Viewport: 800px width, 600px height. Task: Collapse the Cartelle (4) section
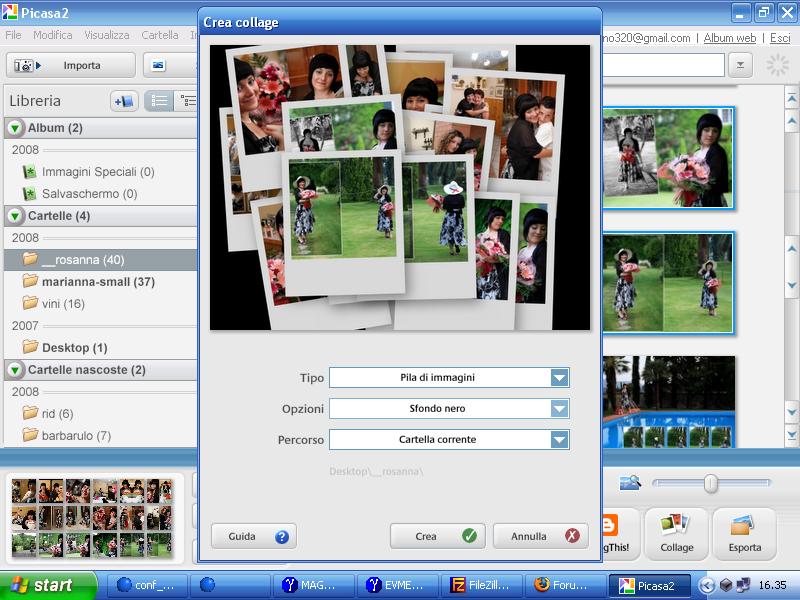tap(15, 216)
